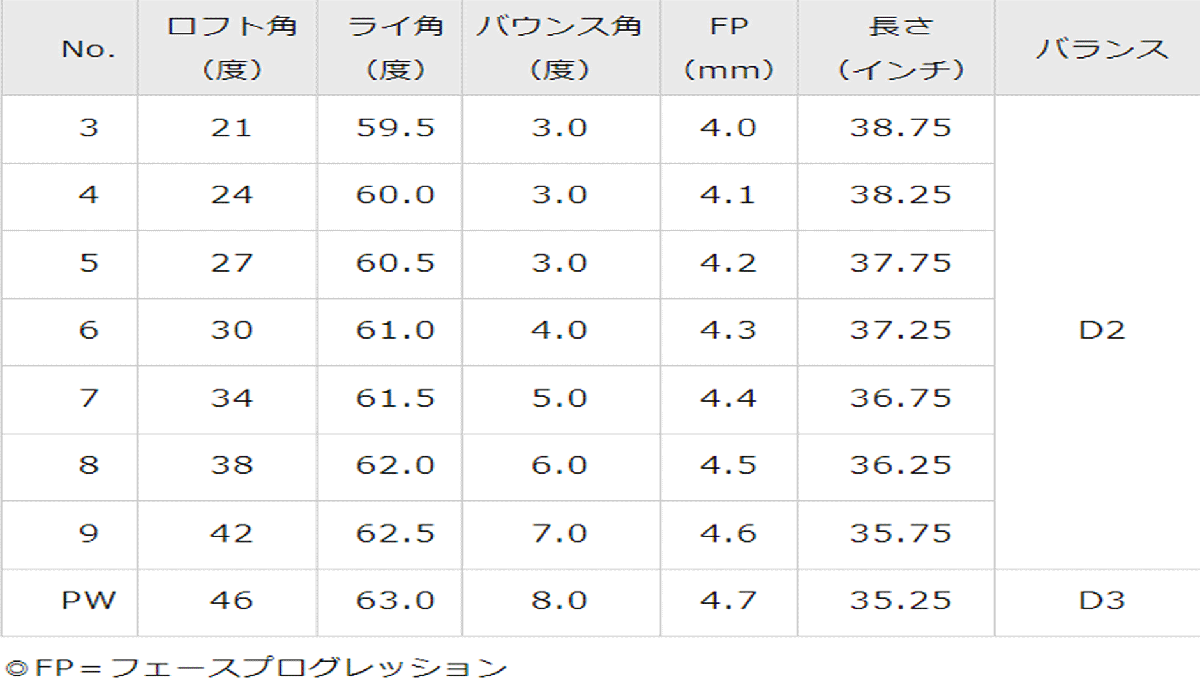The image size is (1200, 686).
Task: Click the ロフト角 column header
Action: pos(232,48)
